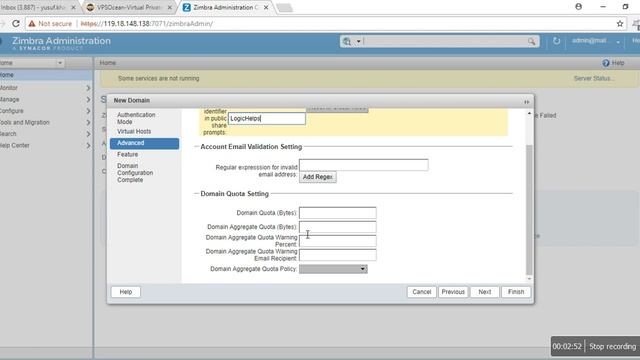This screenshot has width=640, height=360.
Task: Click the Home breadcrumb label
Action: click(x=108, y=63)
